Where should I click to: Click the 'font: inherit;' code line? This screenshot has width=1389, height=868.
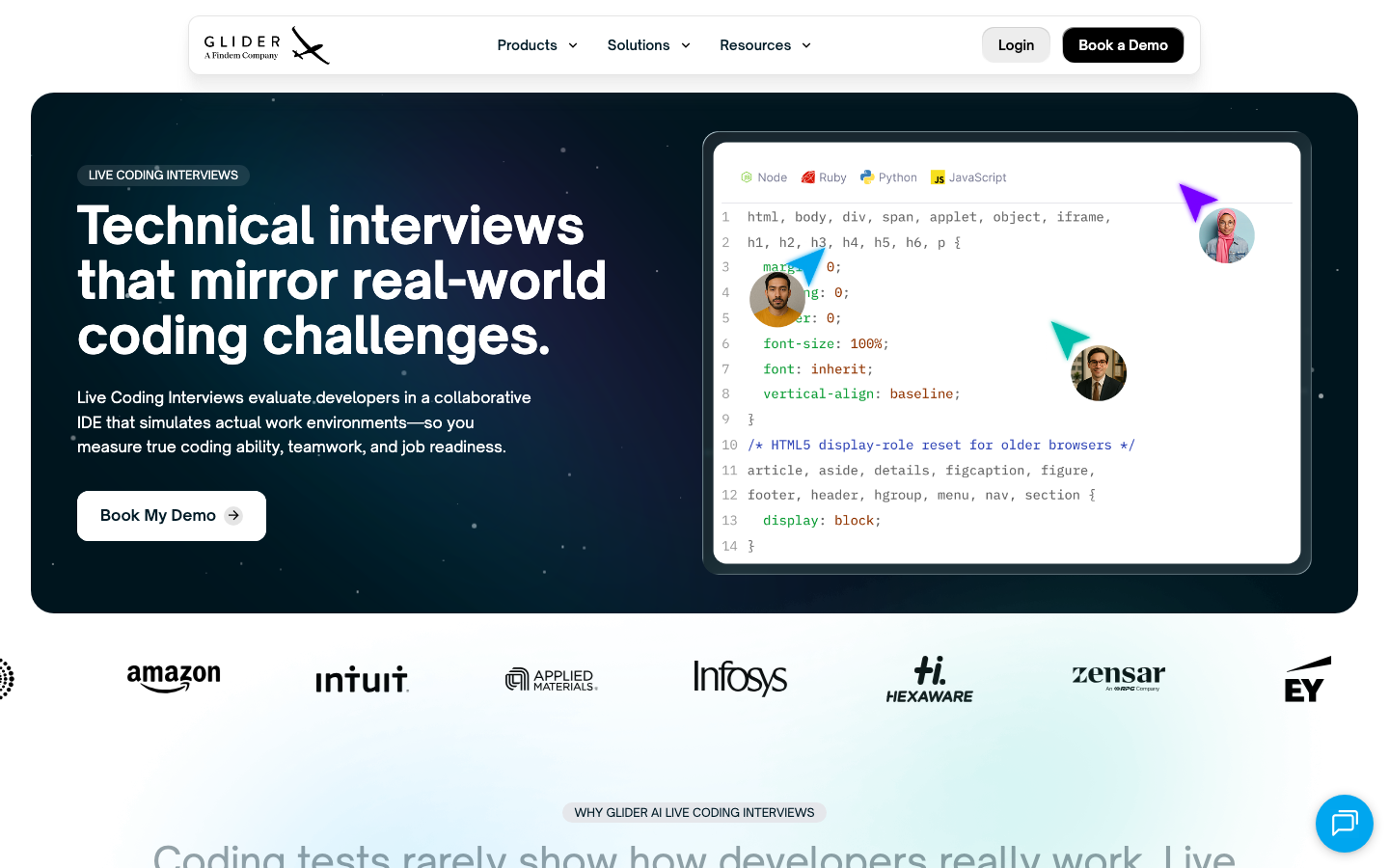click(818, 369)
